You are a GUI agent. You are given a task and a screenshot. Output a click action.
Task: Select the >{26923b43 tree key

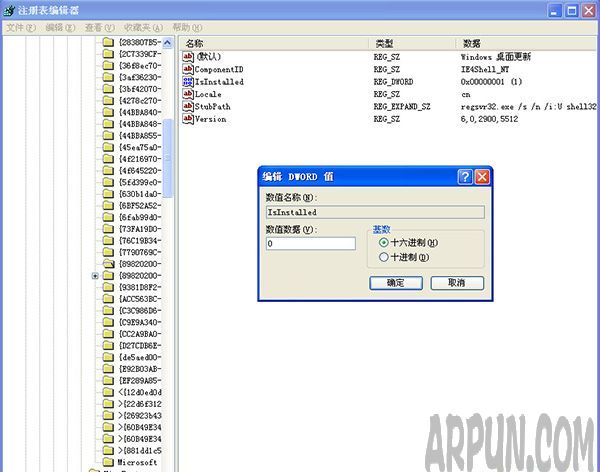click(140, 415)
